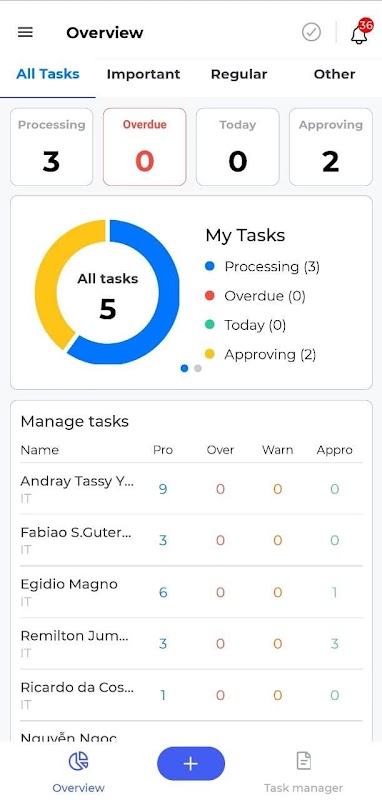Select the Other tab
The image size is (382, 800).
coord(335,74)
